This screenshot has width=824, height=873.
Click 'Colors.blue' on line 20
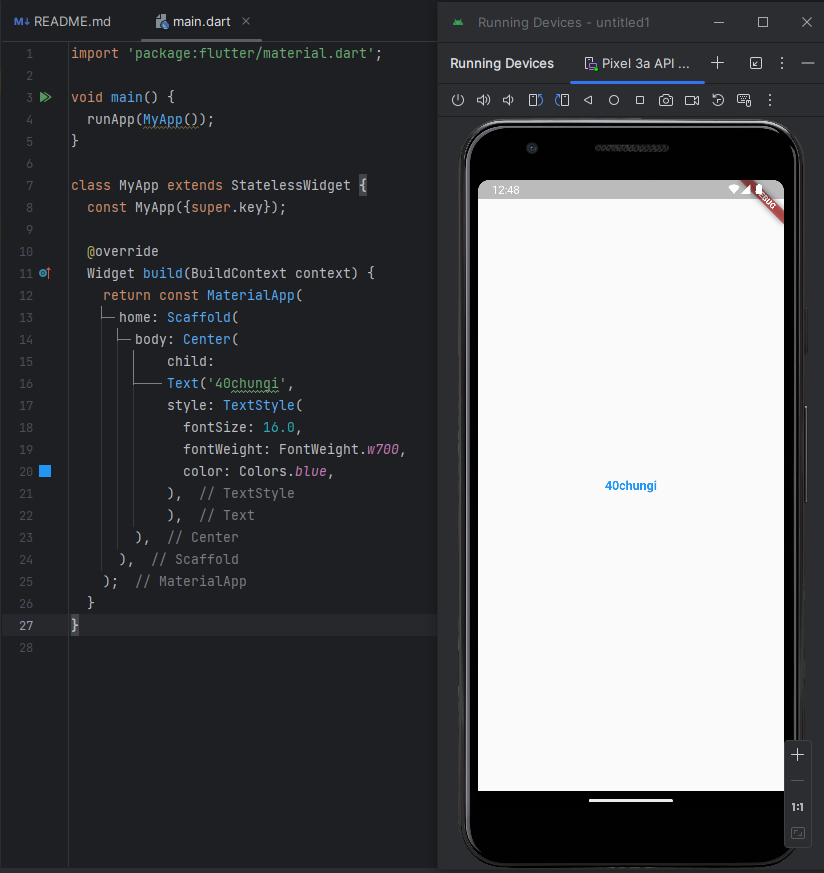point(283,472)
